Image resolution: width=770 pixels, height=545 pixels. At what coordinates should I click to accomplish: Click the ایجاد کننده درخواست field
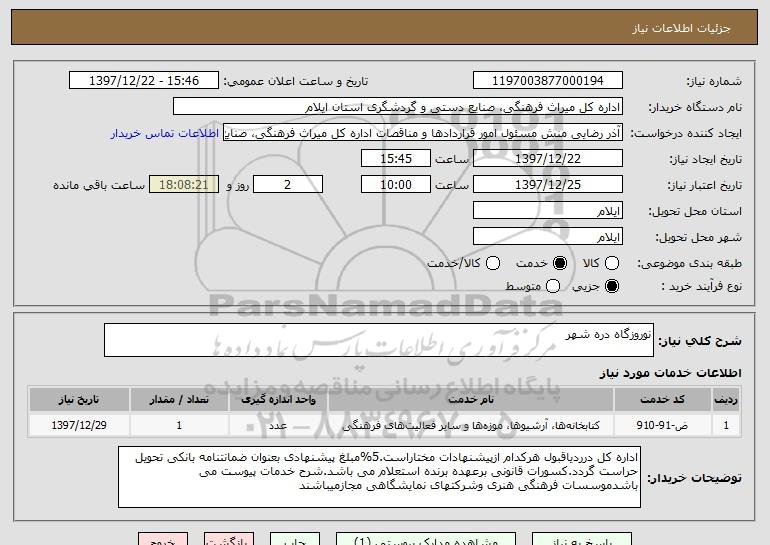pos(423,133)
